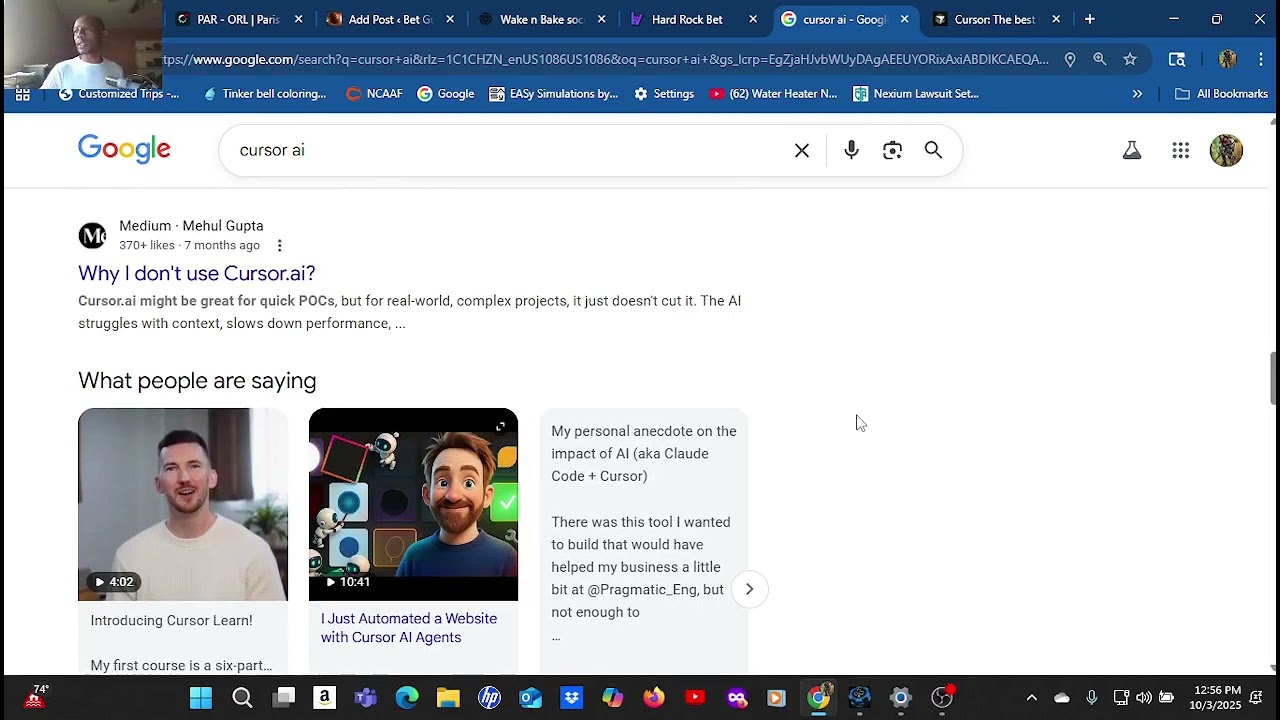This screenshot has height=720, width=1280.
Task: Play 'Introducing Cursor Learn!' video thumbnail
Action: [x=183, y=504]
